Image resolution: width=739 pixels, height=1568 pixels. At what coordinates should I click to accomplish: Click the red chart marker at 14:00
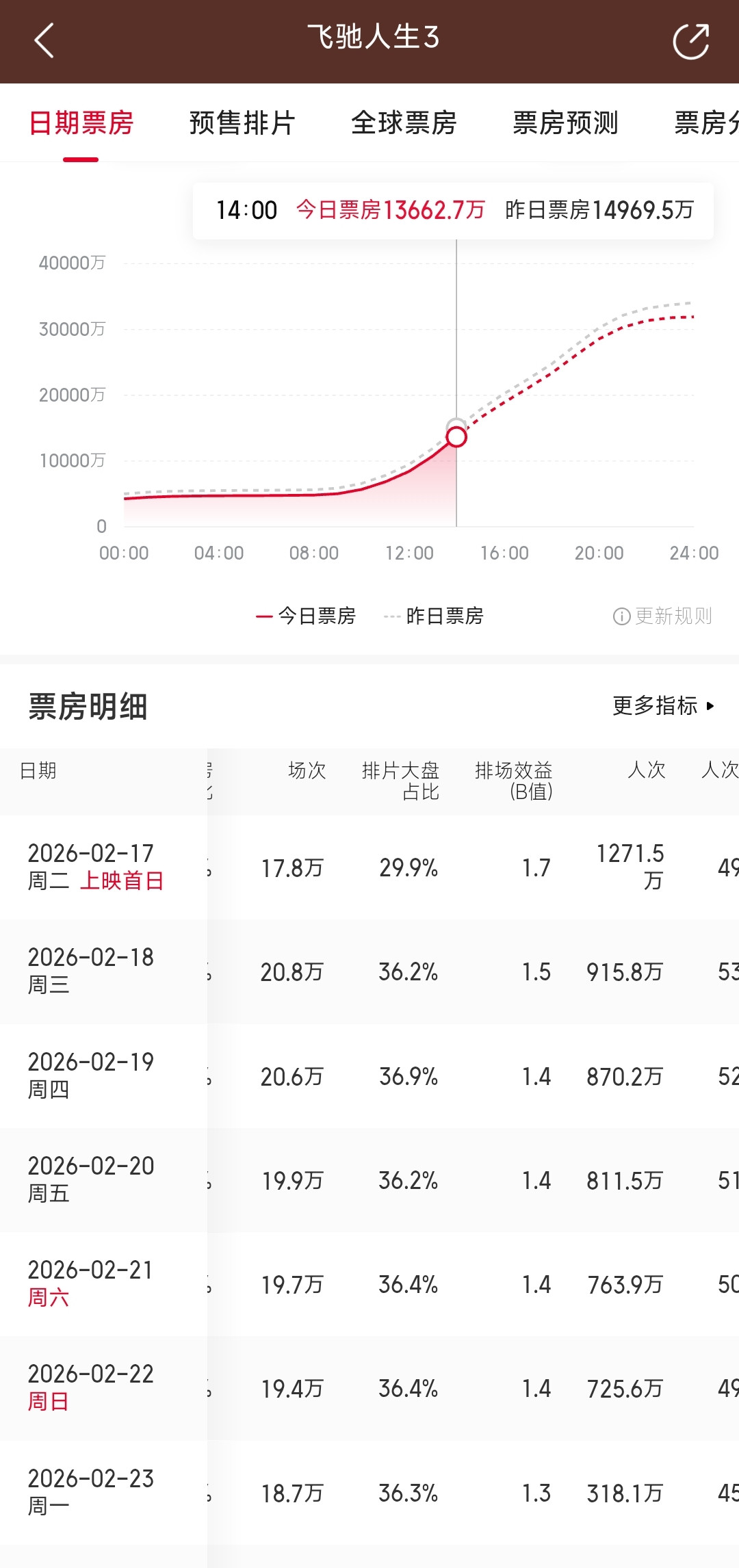456,436
